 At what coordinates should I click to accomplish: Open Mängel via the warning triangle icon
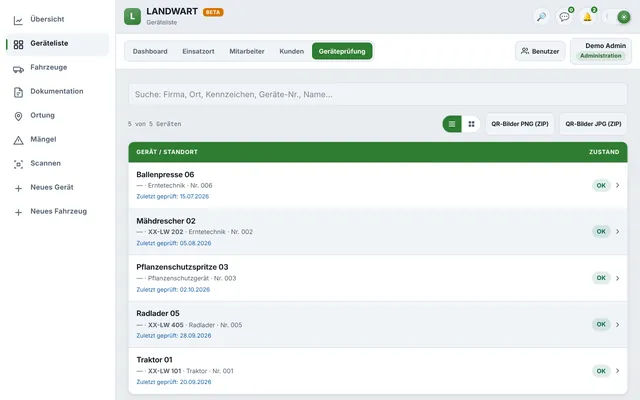18,140
